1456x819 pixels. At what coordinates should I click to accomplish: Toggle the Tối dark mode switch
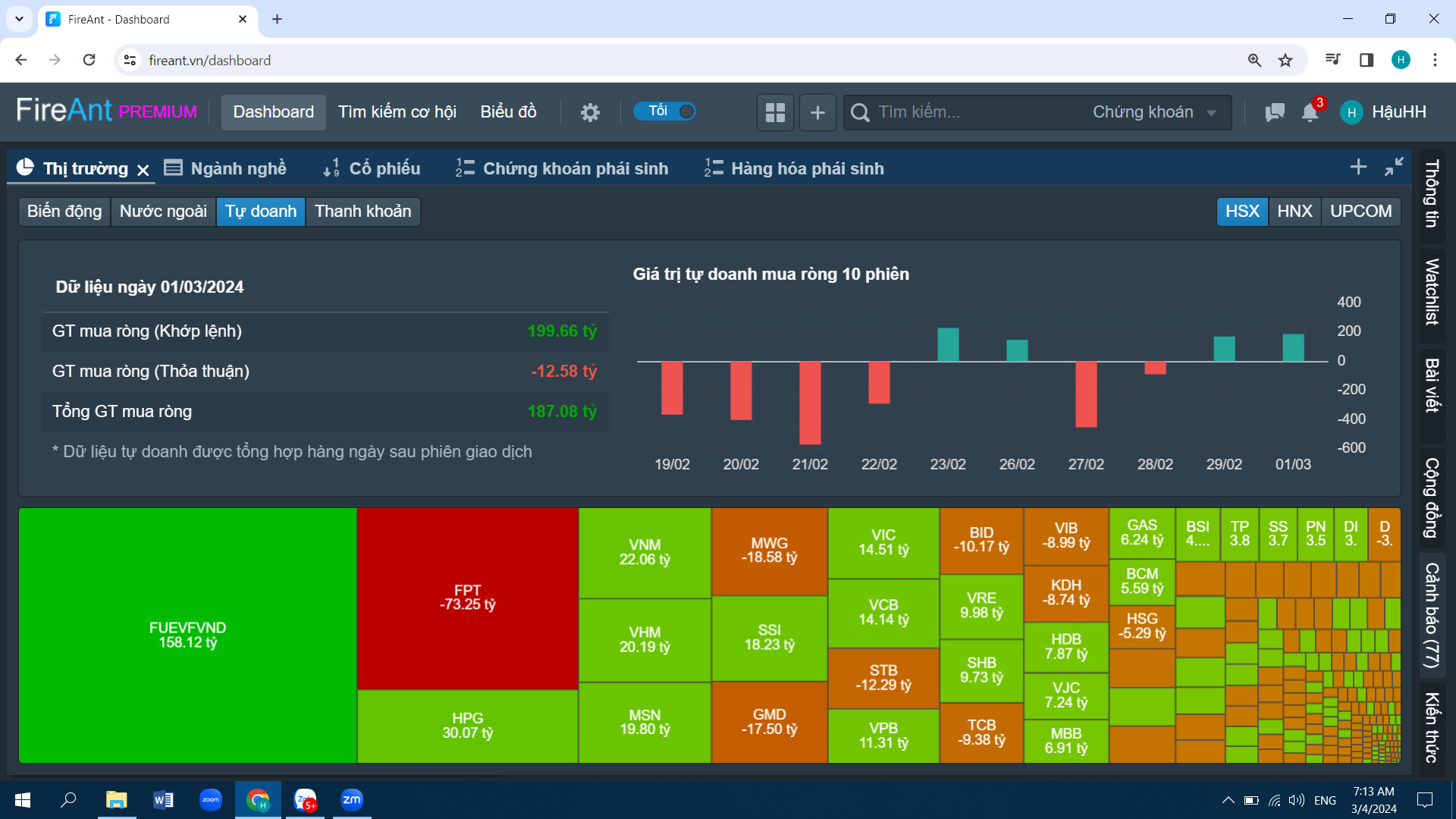665,111
